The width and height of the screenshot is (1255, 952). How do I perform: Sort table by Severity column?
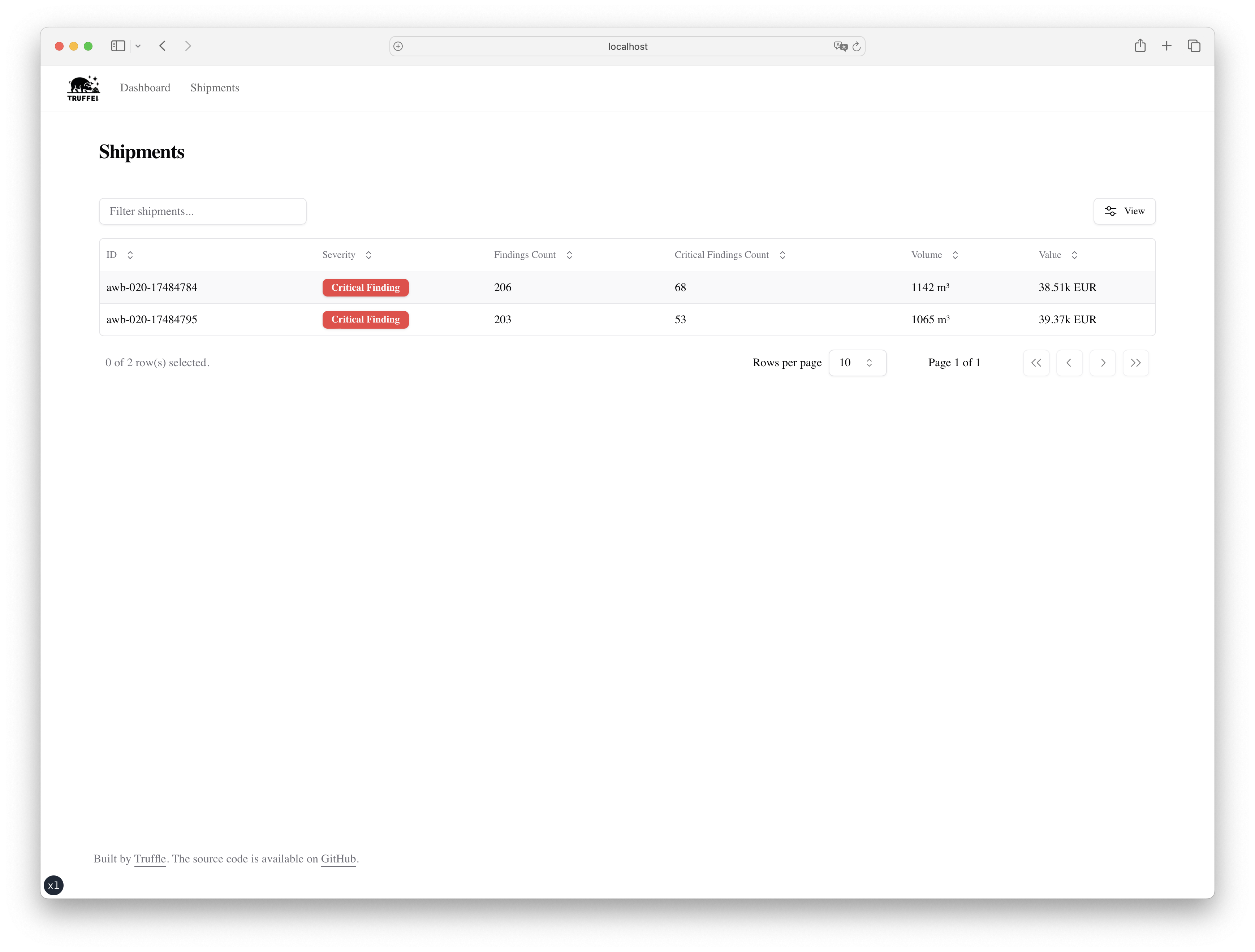tap(347, 255)
